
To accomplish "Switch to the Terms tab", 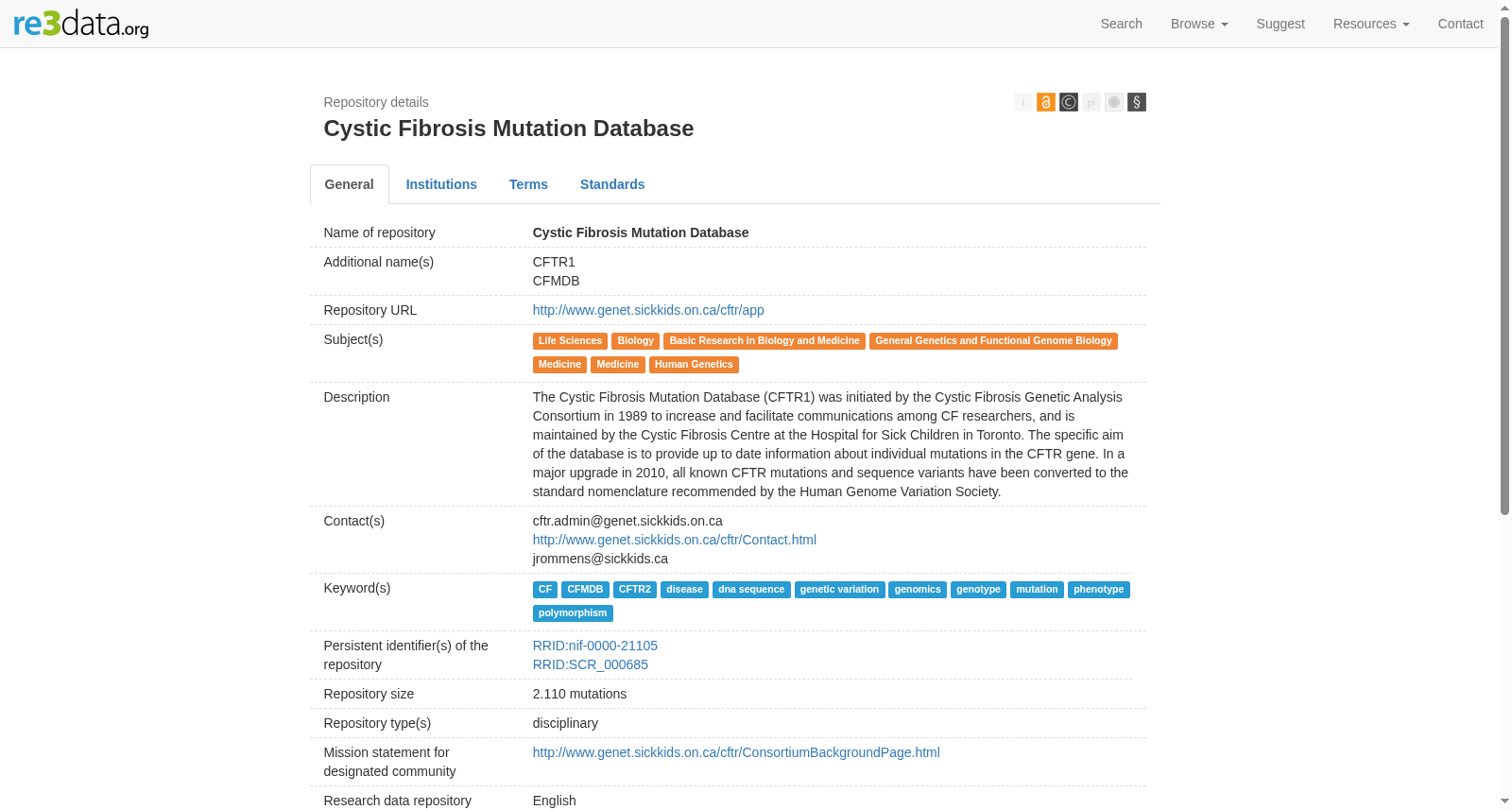I will pos(528,184).
